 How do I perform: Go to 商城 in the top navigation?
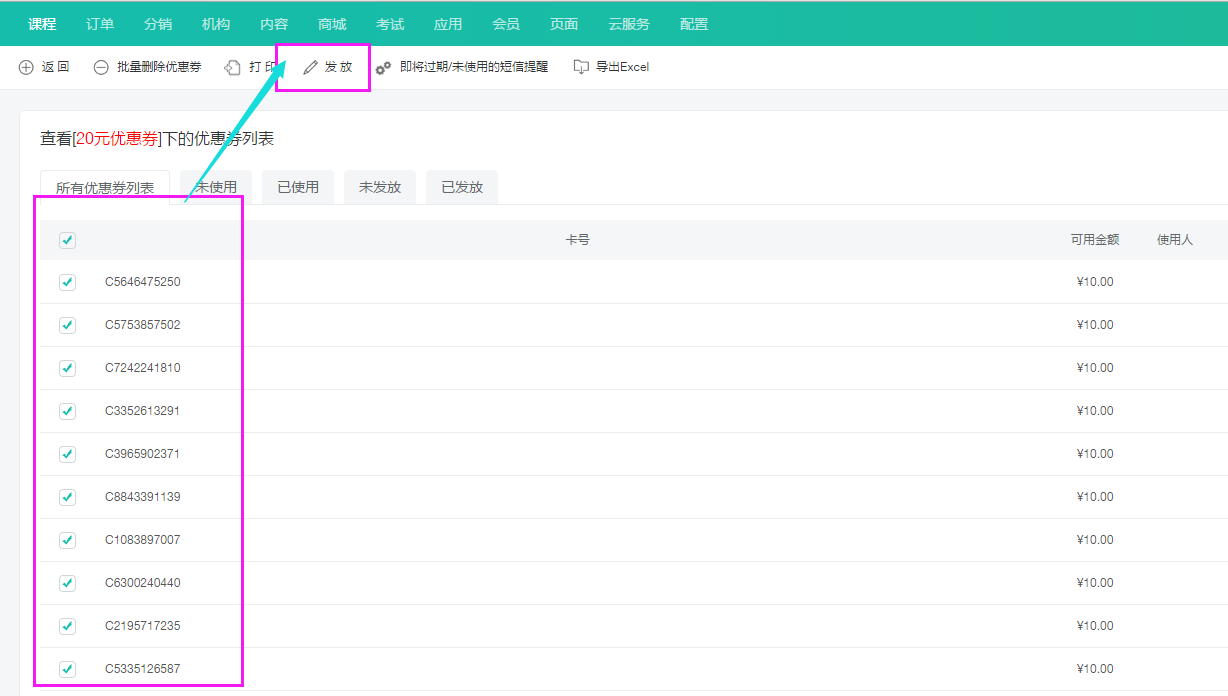tap(332, 24)
